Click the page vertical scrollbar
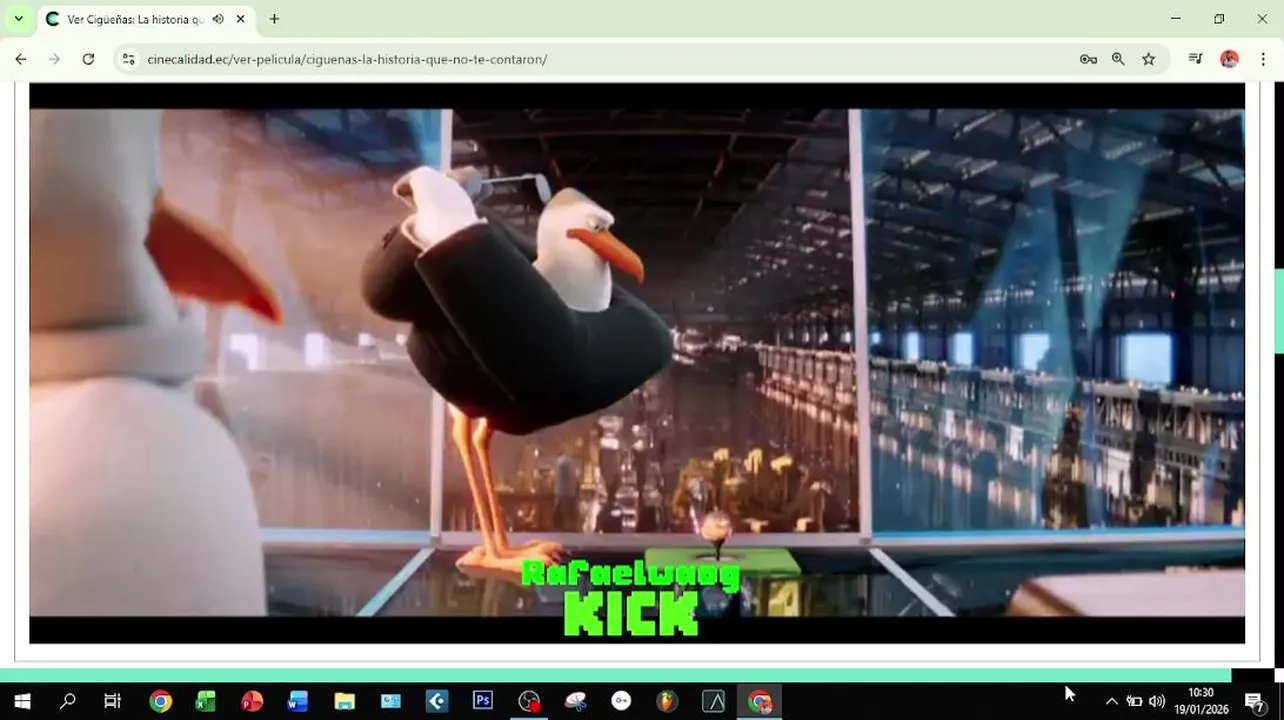Image resolution: width=1284 pixels, height=720 pixels. [x=1278, y=310]
